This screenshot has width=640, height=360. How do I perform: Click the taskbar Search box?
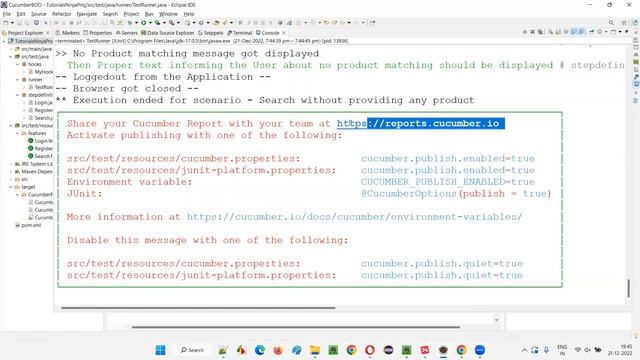[x=192, y=350]
